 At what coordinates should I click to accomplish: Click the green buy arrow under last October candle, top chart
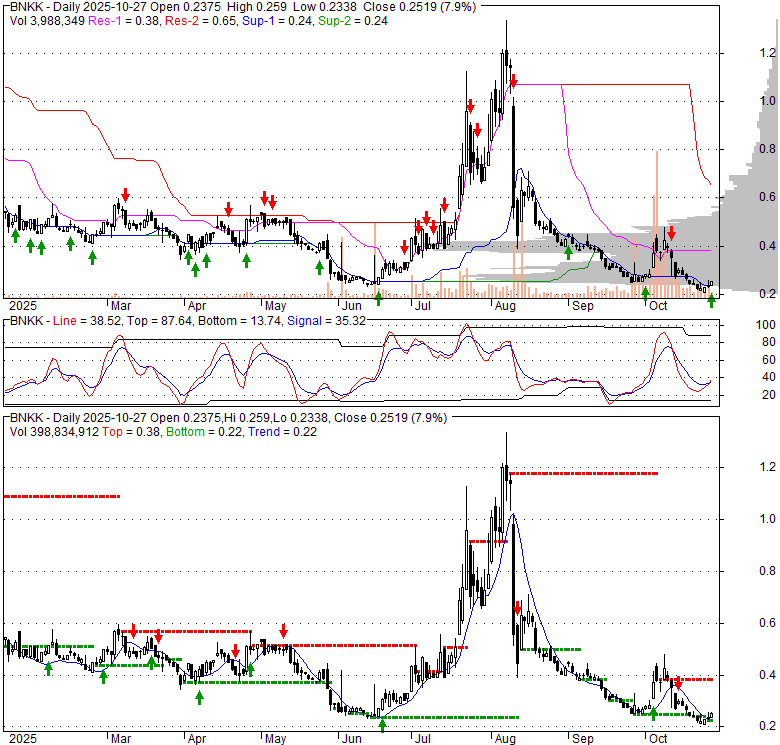(711, 300)
